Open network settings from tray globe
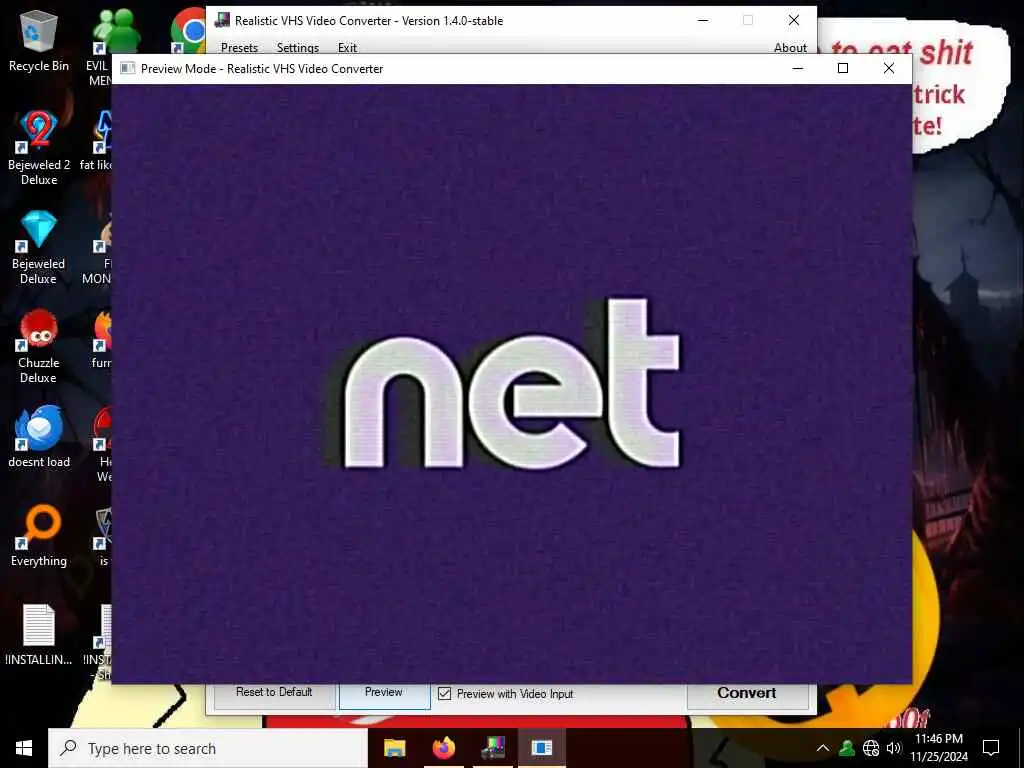The width and height of the screenshot is (1024, 768). pyautogui.click(x=871, y=748)
